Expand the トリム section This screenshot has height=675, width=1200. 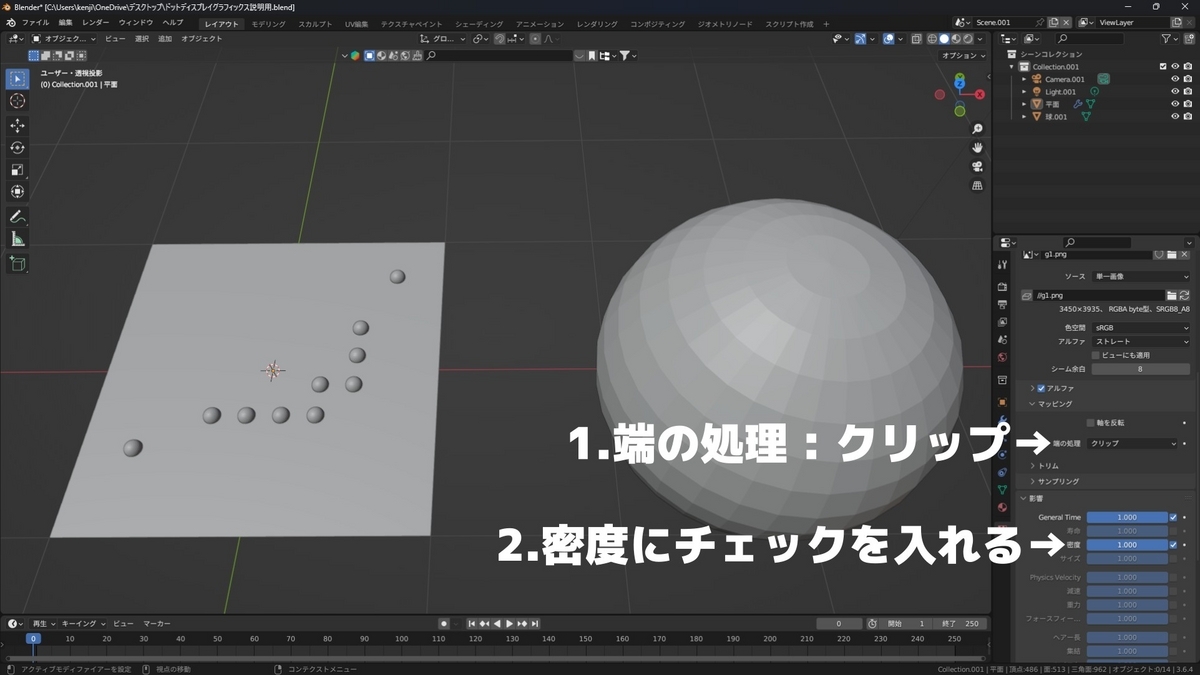(x=1049, y=465)
